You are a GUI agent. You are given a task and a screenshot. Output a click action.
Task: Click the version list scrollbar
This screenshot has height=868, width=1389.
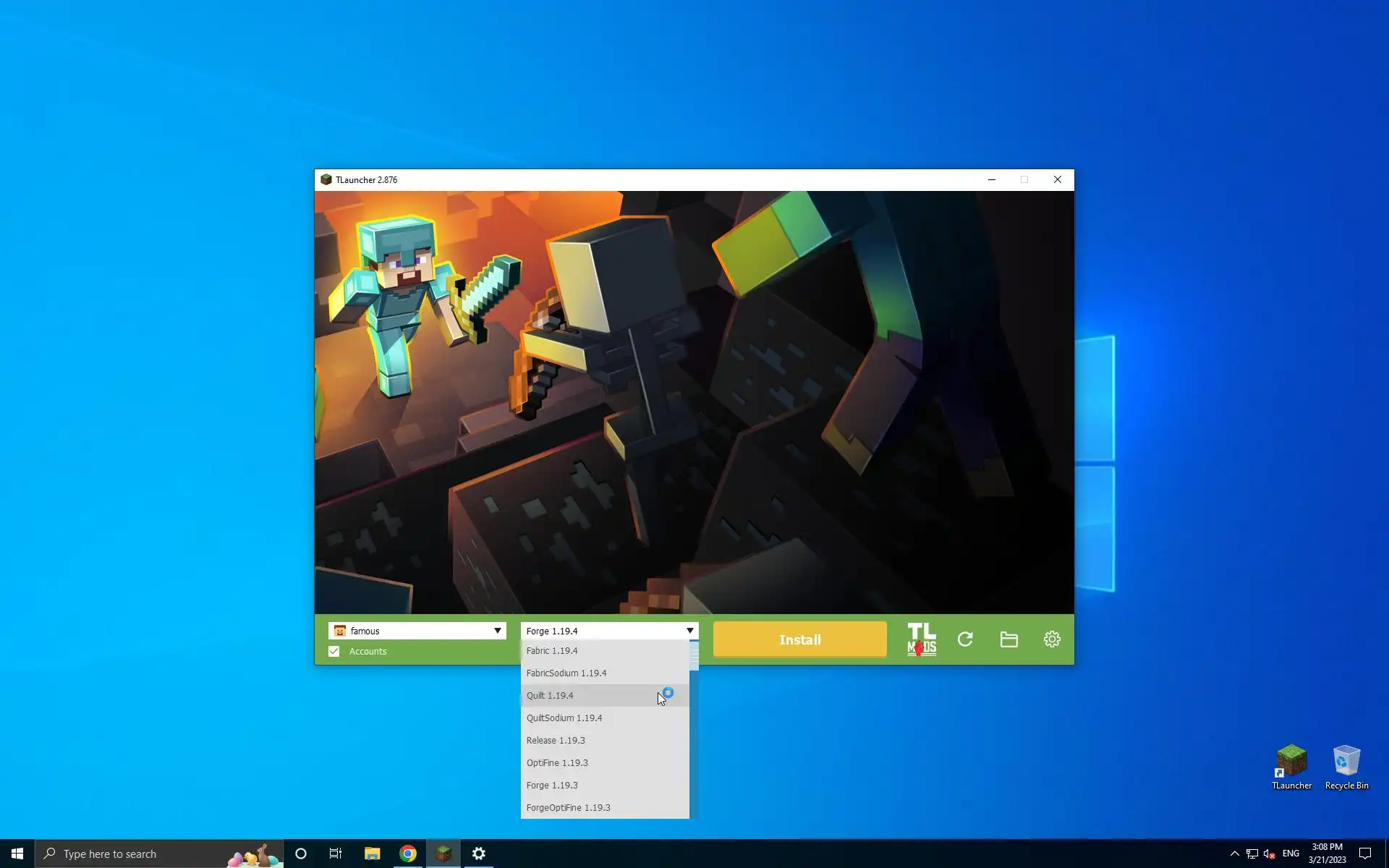pos(694,656)
